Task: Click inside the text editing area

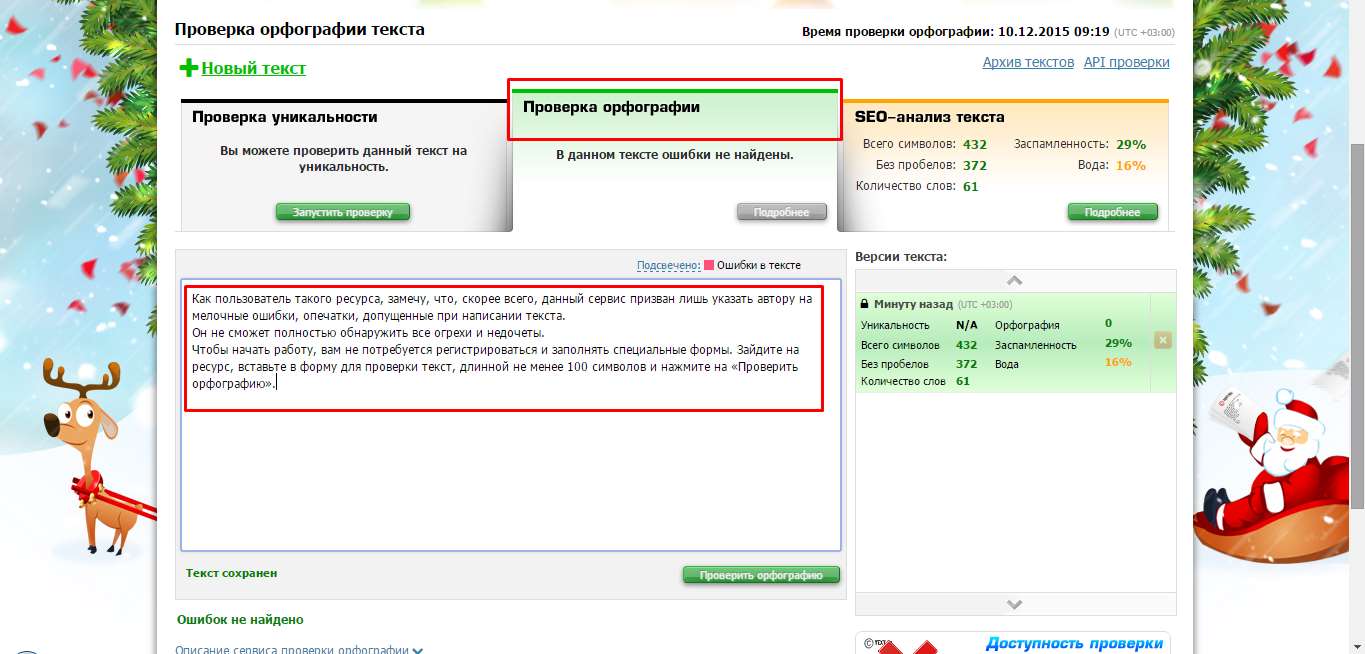Action: pos(510,470)
